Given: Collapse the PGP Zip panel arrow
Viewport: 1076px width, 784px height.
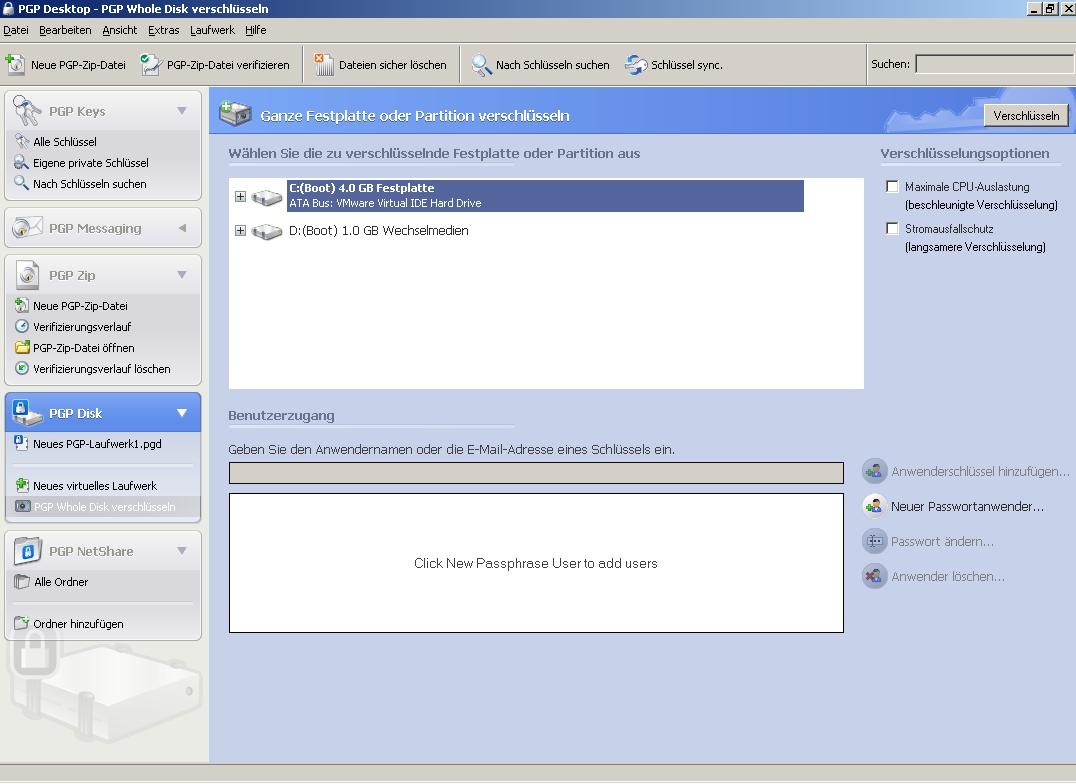Looking at the screenshot, I should [182, 275].
